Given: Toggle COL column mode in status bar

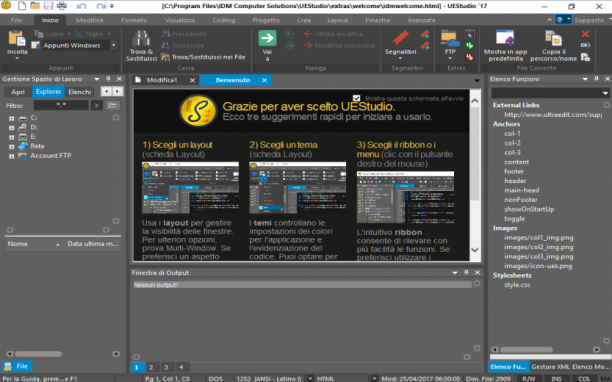Looking at the screenshot, I should coord(584,378).
